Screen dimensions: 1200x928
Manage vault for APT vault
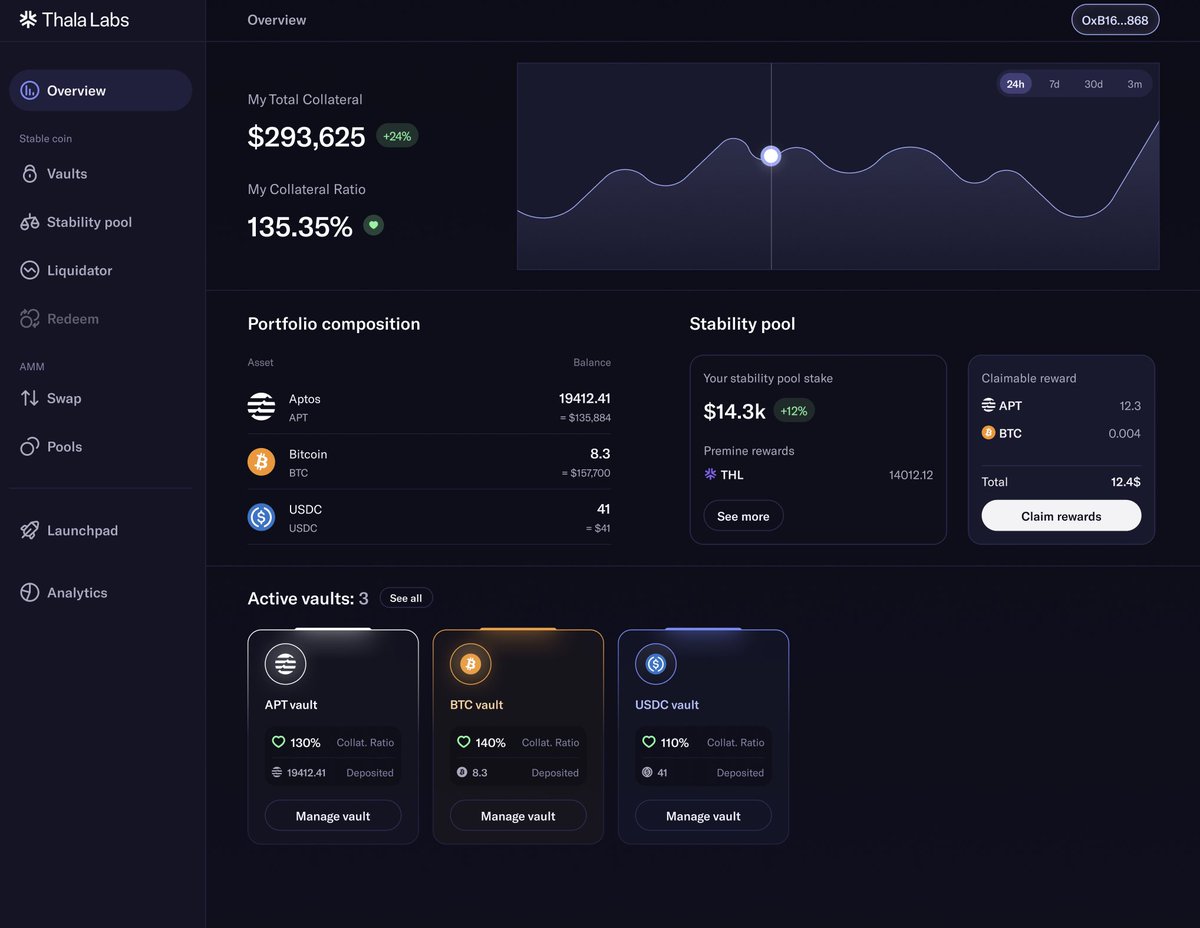point(333,816)
